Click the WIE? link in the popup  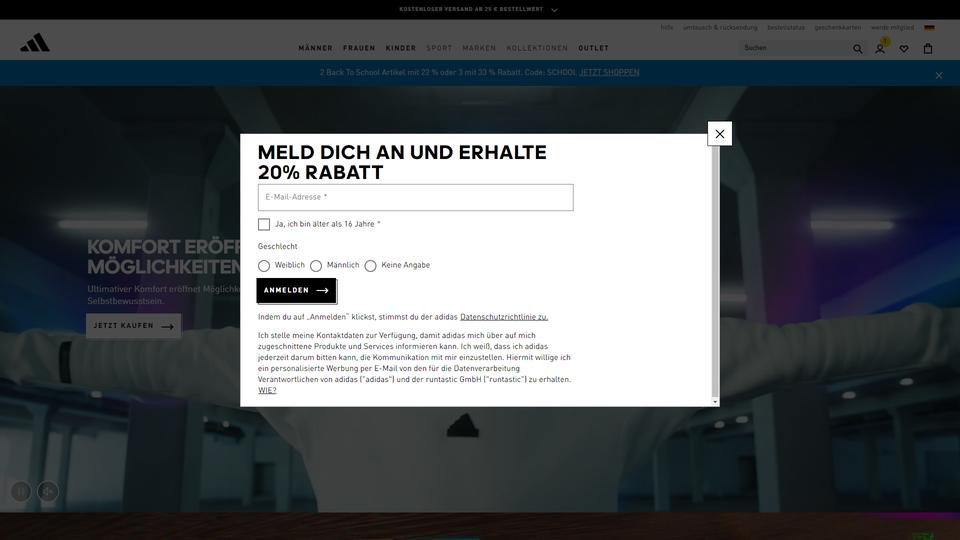tap(267, 391)
